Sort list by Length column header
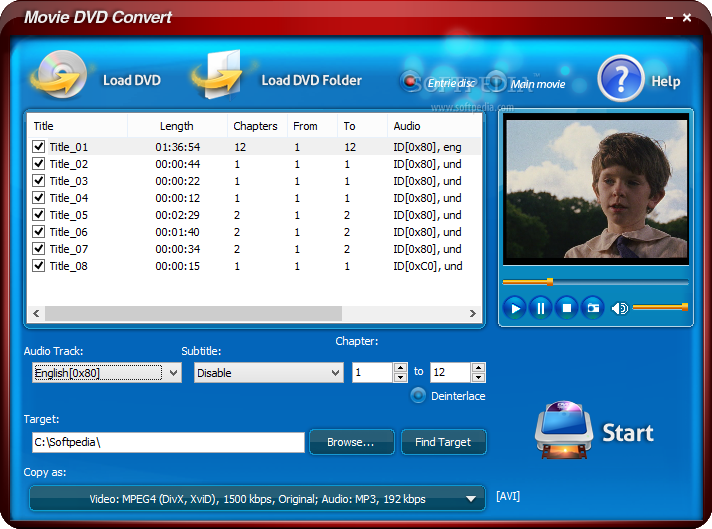This screenshot has width=712, height=529. [x=177, y=126]
